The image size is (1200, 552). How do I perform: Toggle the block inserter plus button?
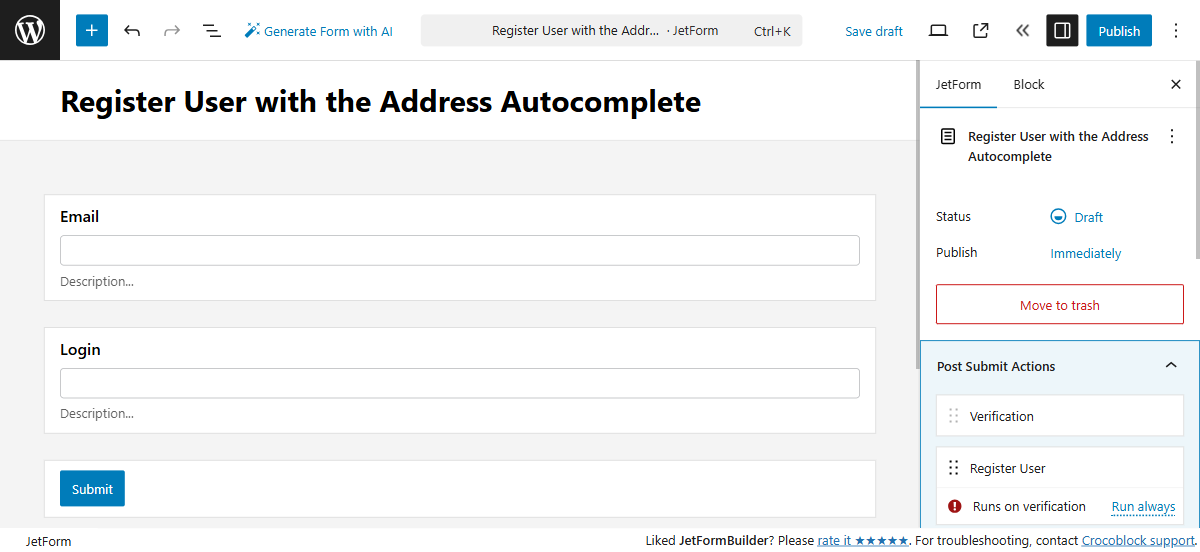(92, 30)
